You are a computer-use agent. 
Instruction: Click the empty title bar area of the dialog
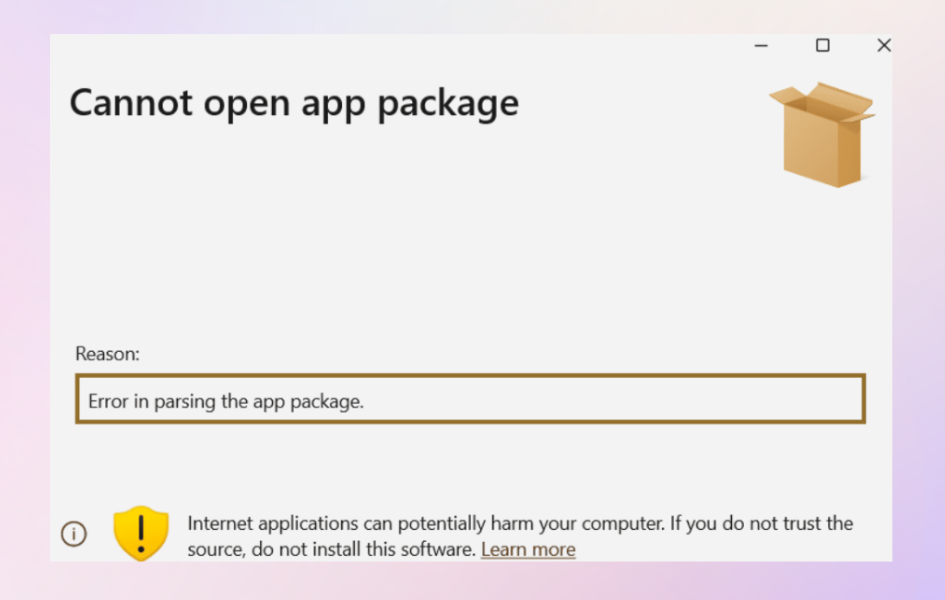400,48
